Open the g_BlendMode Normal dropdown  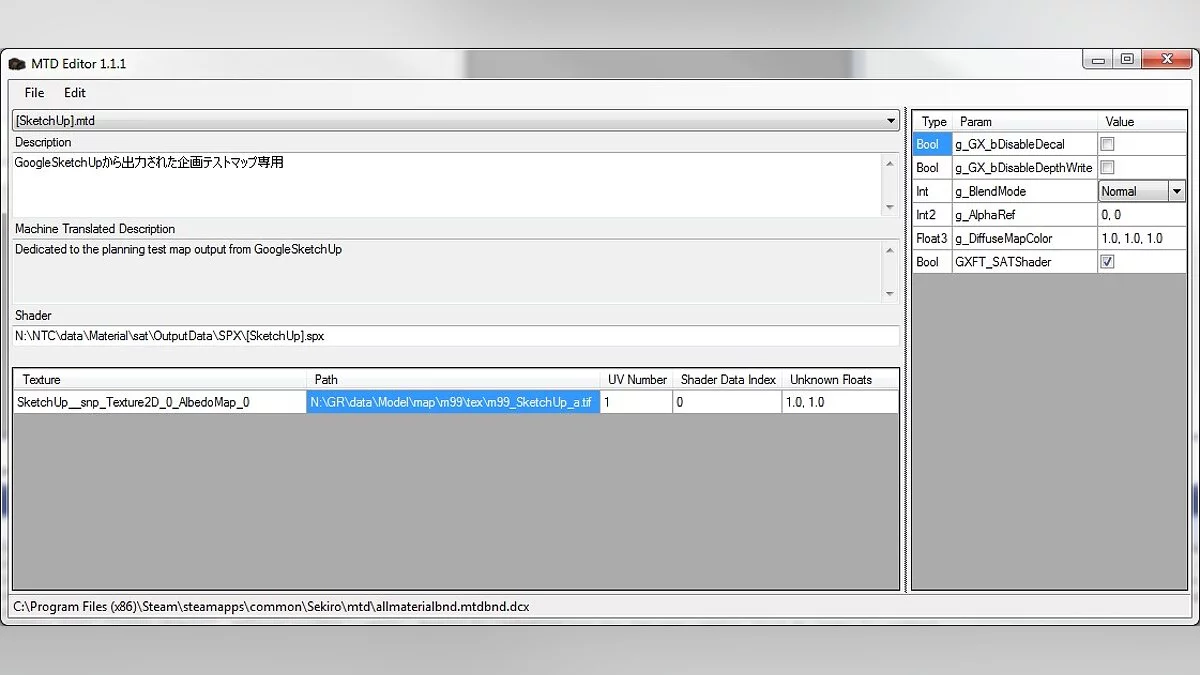click(1176, 191)
